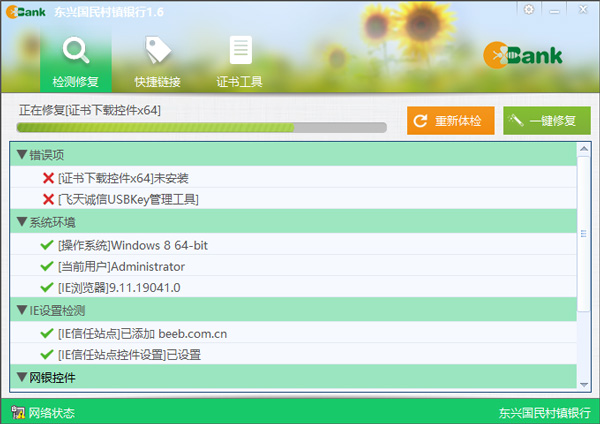Click the eBank logo in title bar

click(26, 12)
